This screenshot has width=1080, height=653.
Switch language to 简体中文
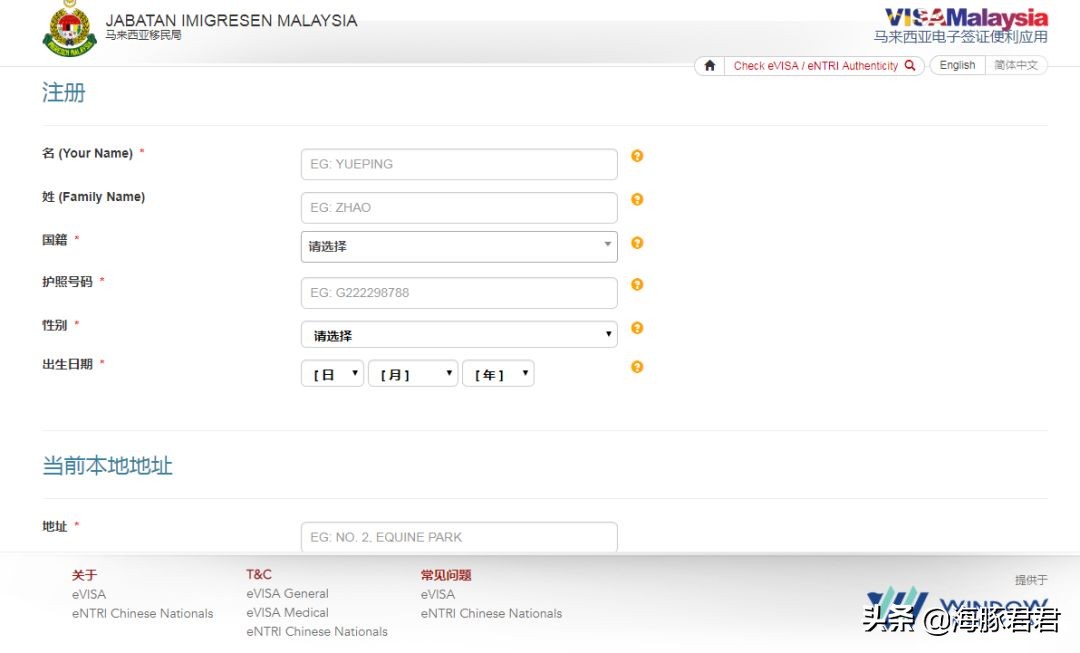1016,64
